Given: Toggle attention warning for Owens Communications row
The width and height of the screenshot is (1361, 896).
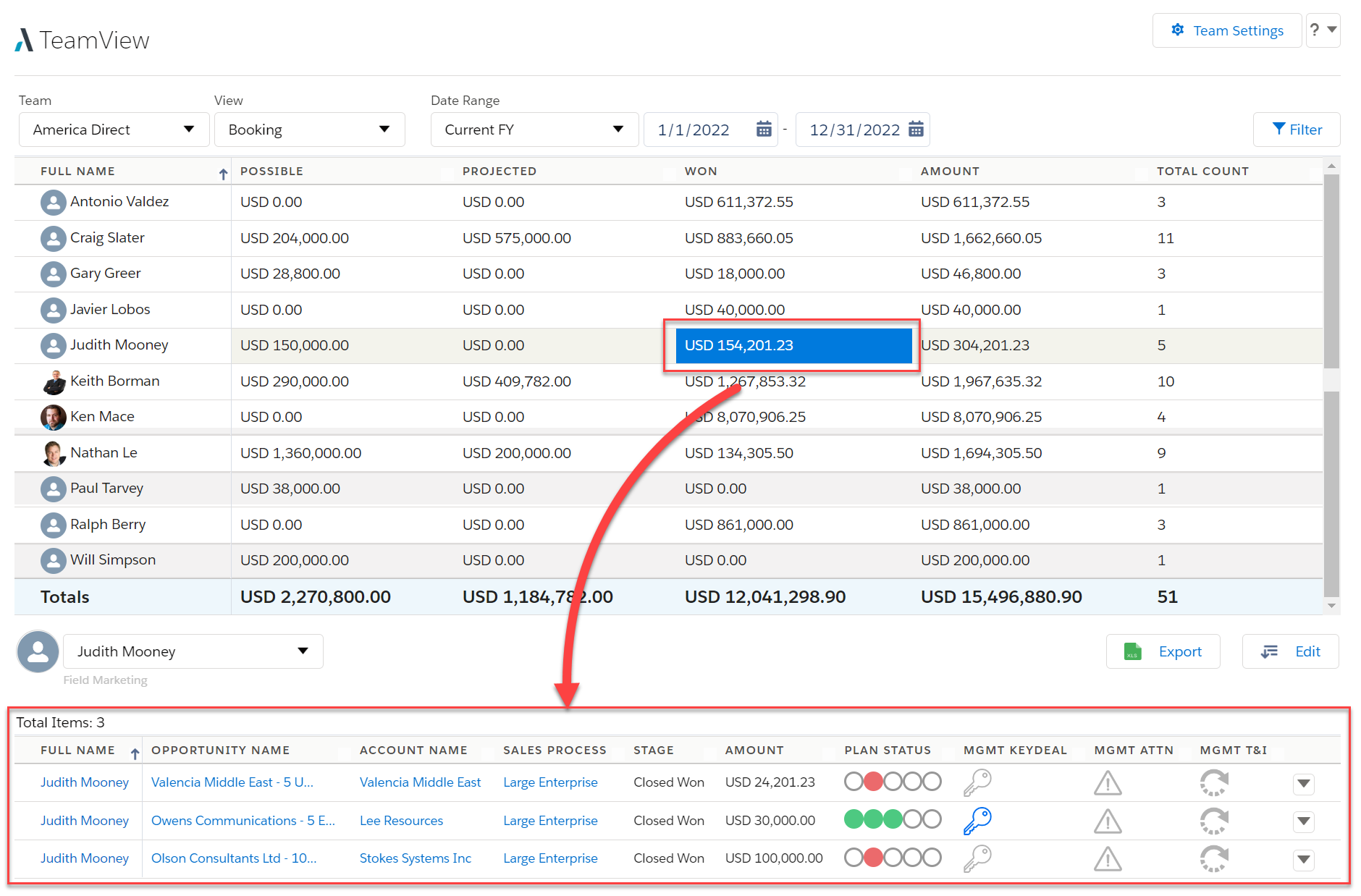Looking at the screenshot, I should pos(1108,821).
